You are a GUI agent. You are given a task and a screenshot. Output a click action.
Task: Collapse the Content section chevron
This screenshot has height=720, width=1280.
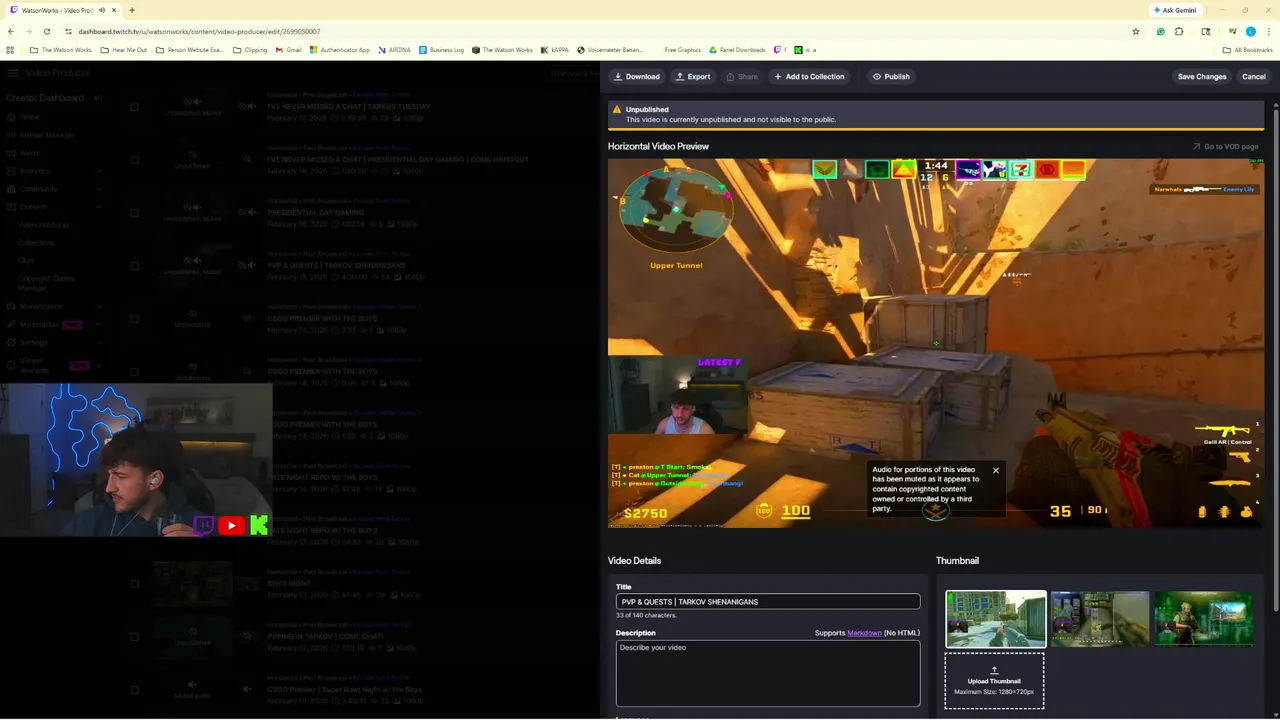[98, 207]
